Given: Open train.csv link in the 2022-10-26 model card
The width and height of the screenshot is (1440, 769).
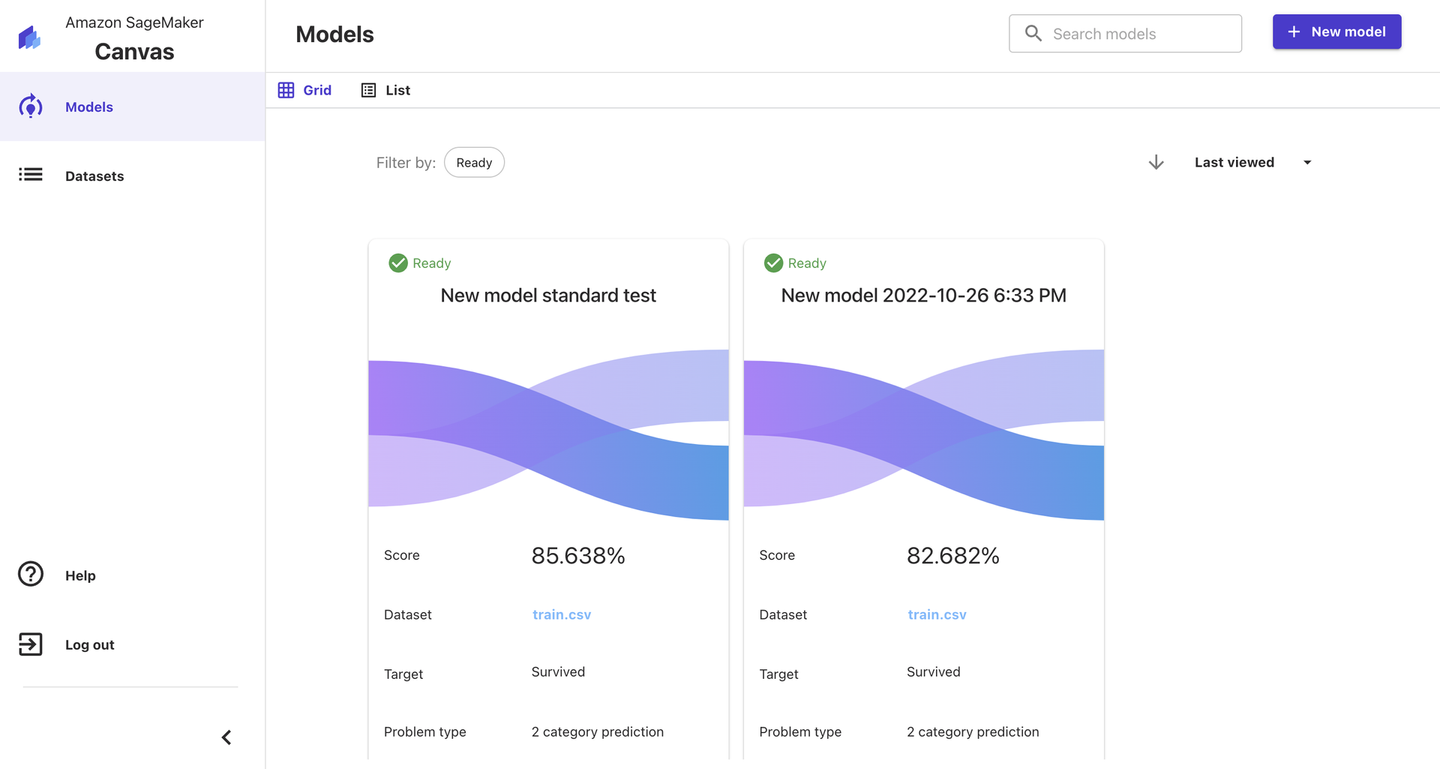Looking at the screenshot, I should point(936,615).
